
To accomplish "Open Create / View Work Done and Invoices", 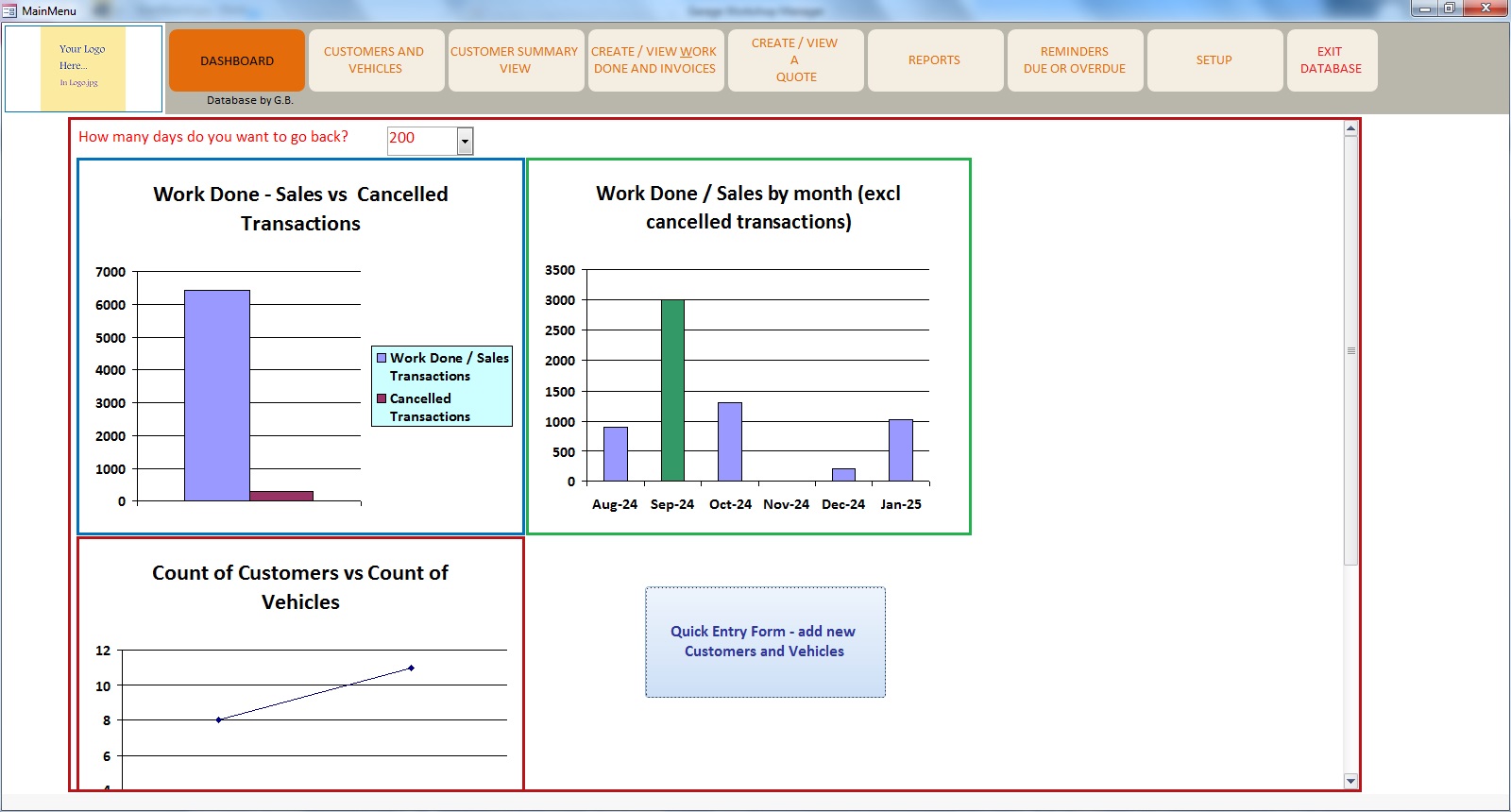I will tap(654, 60).
